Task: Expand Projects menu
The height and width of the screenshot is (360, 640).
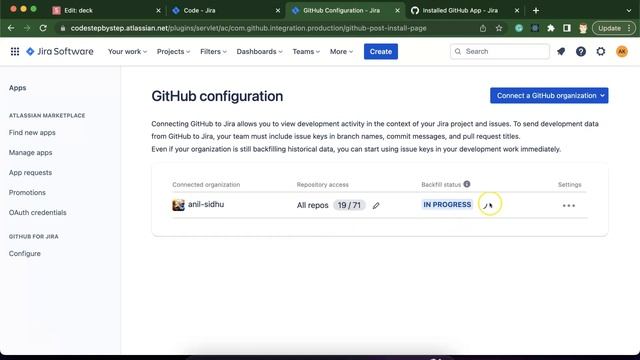Action: 173,51
